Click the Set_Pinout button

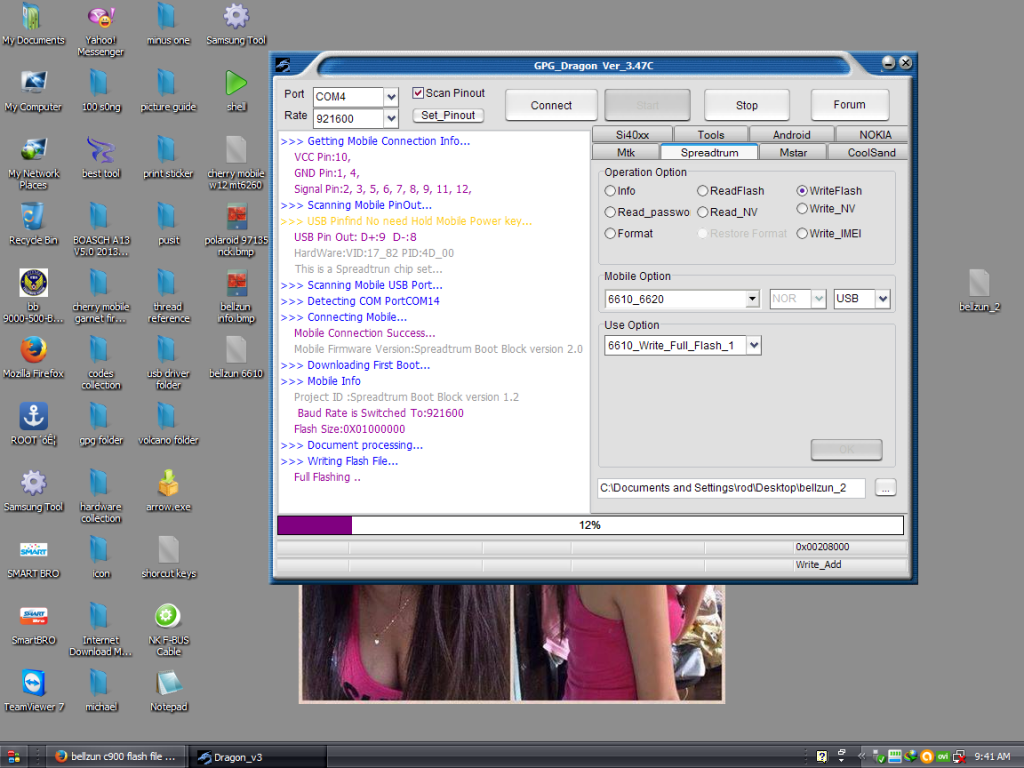click(448, 116)
